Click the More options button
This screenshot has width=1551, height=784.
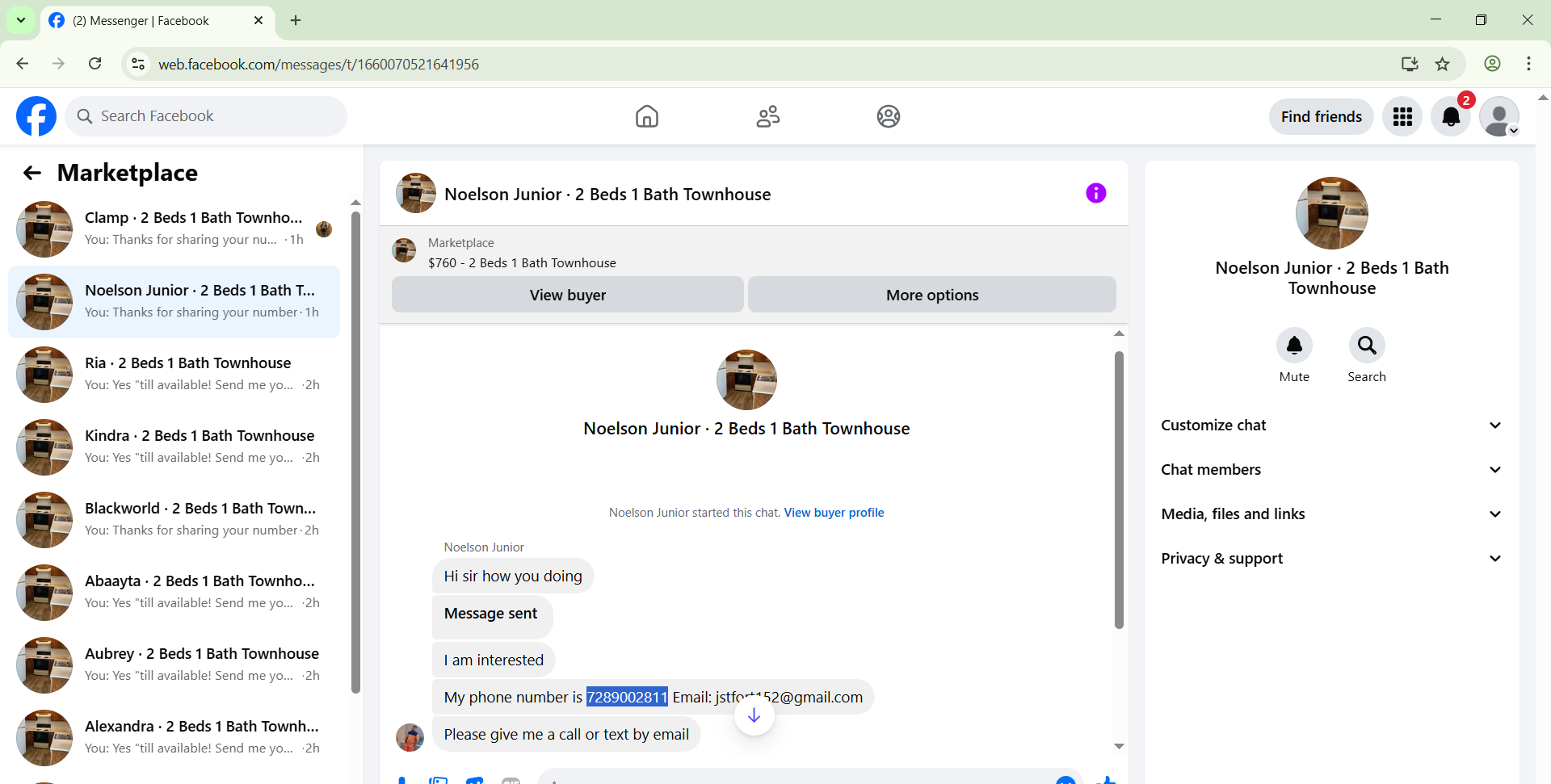click(932, 295)
